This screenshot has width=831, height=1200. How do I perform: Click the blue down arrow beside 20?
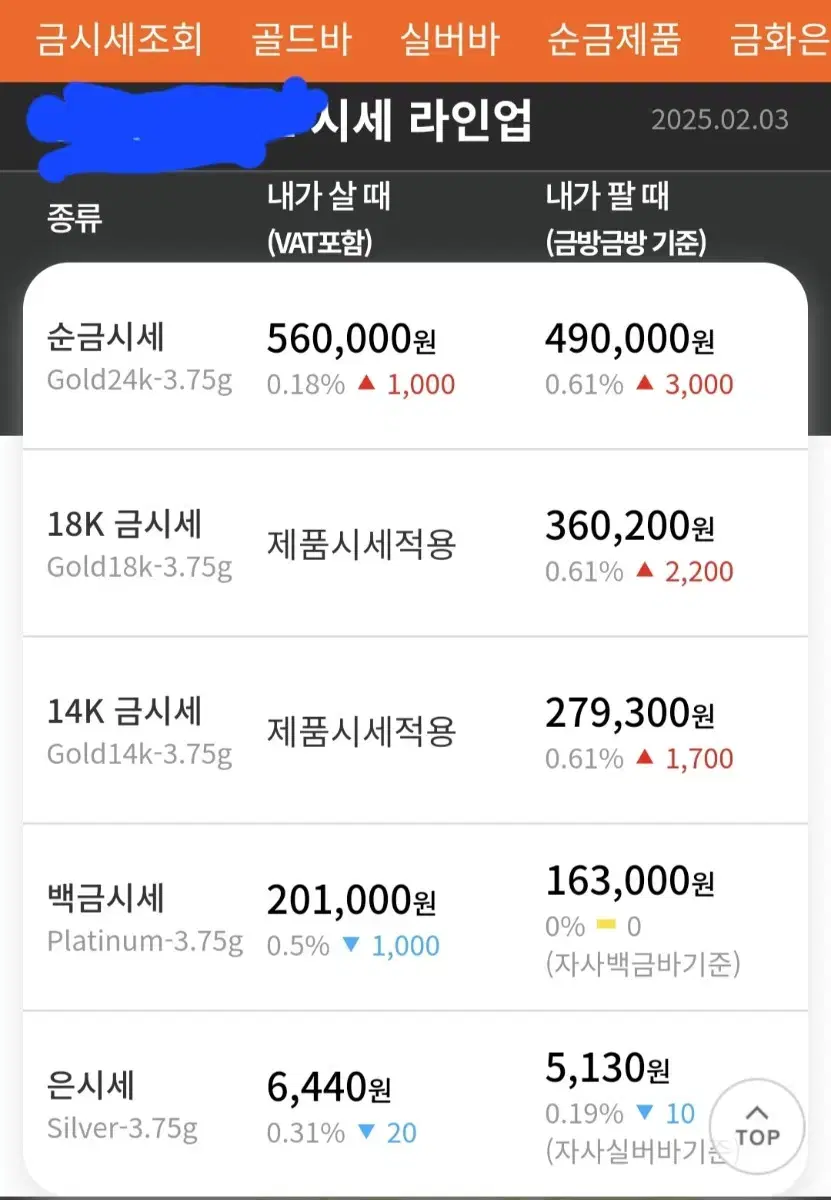pos(366,1133)
